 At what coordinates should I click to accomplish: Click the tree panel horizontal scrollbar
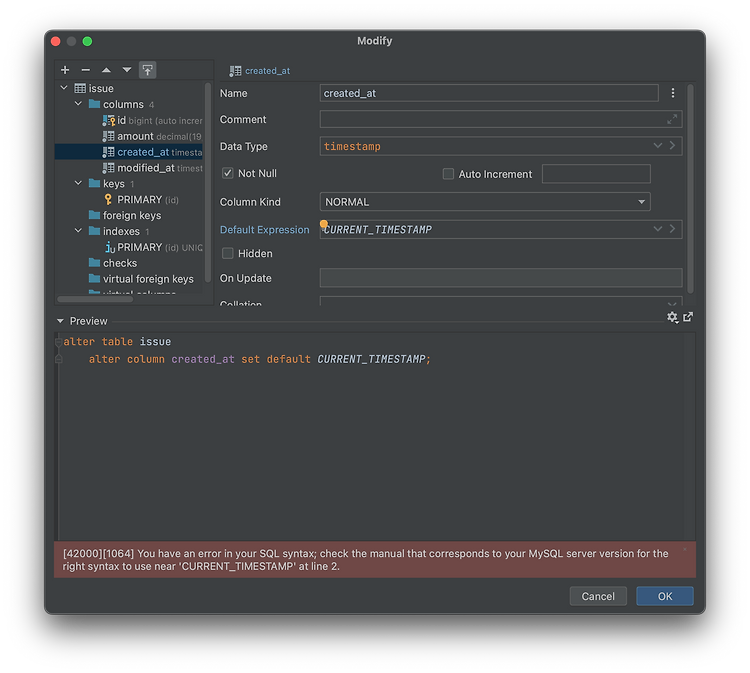pos(95,299)
